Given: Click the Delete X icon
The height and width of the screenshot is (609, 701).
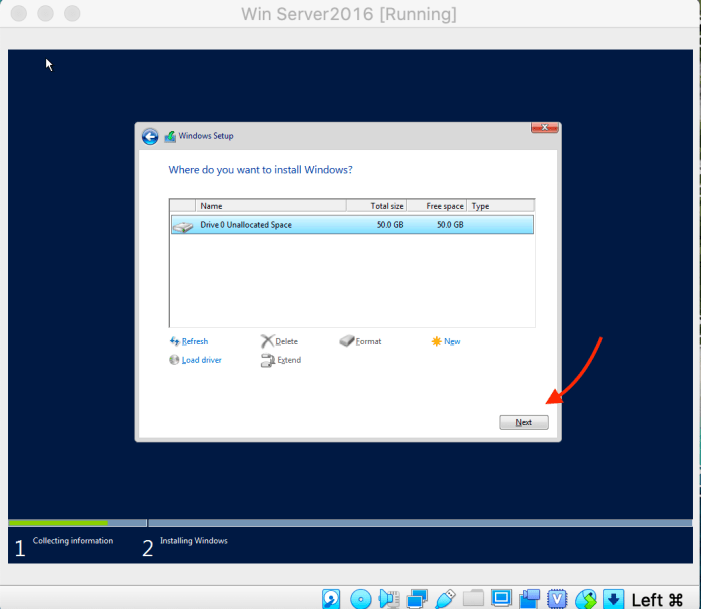Looking at the screenshot, I should click(x=267, y=341).
